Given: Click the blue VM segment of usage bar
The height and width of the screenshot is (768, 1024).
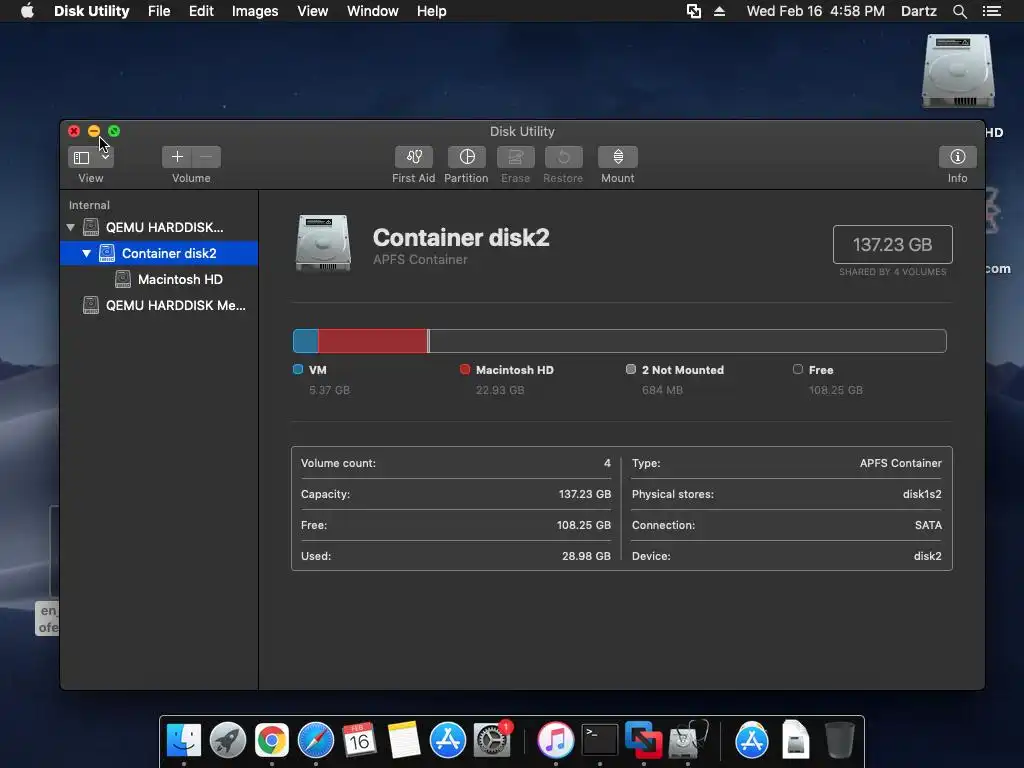Looking at the screenshot, I should 306,341.
